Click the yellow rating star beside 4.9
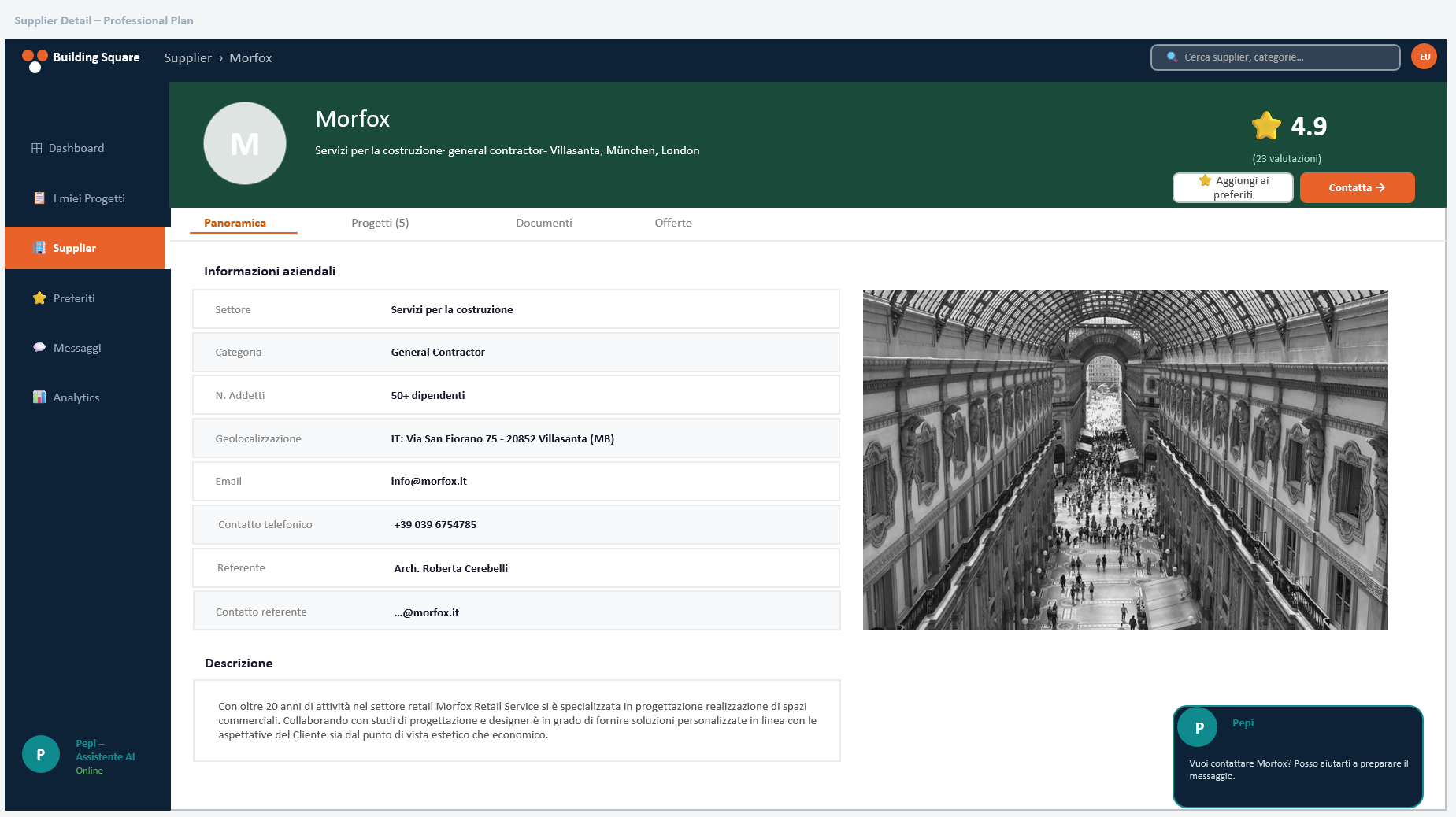1456x817 pixels. [x=1266, y=125]
